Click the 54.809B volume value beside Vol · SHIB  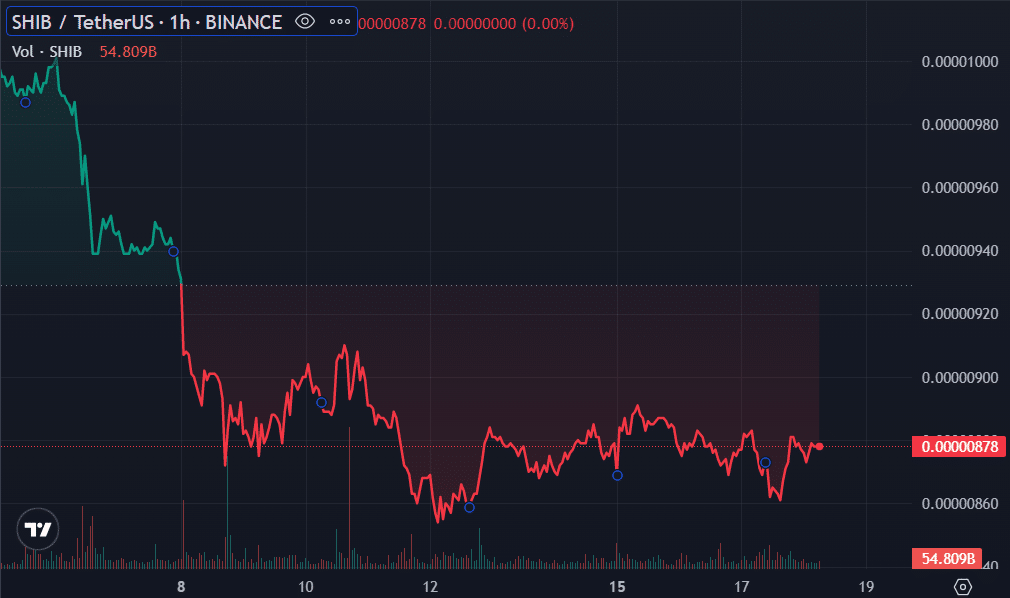coord(128,52)
